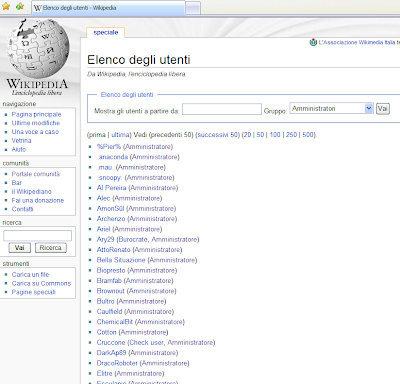Image resolution: width=400 pixels, height=384 pixels.
Task: Click the Wikimedia Italia logo icon
Action: pyautogui.click(x=313, y=42)
